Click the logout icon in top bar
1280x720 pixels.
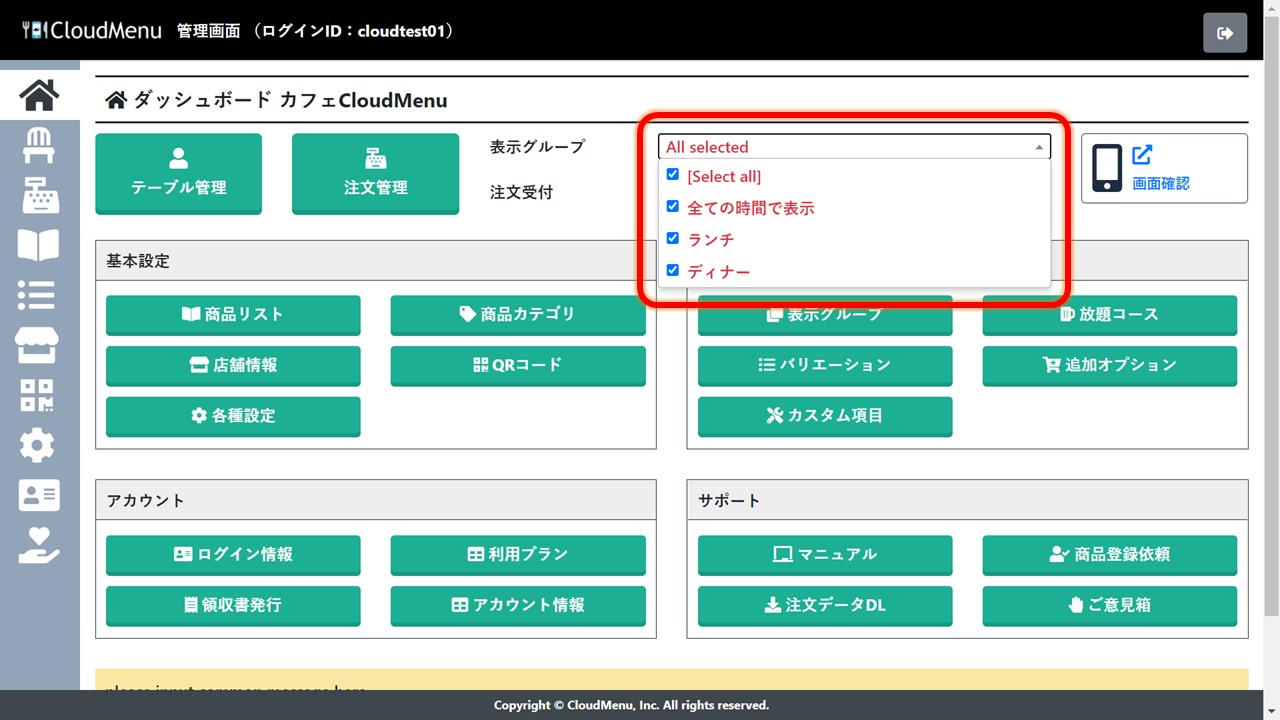pos(1225,33)
